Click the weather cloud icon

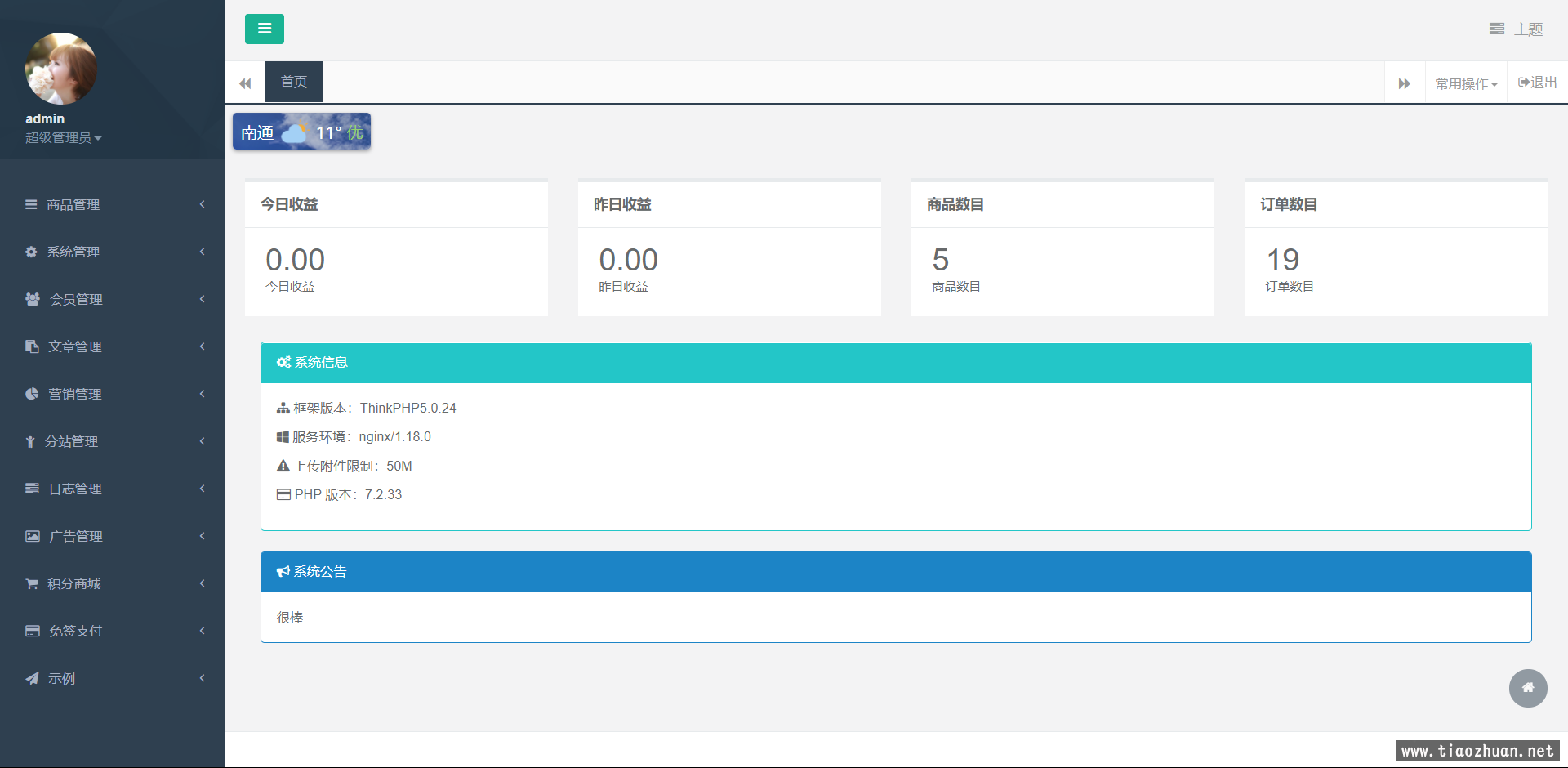tap(296, 132)
